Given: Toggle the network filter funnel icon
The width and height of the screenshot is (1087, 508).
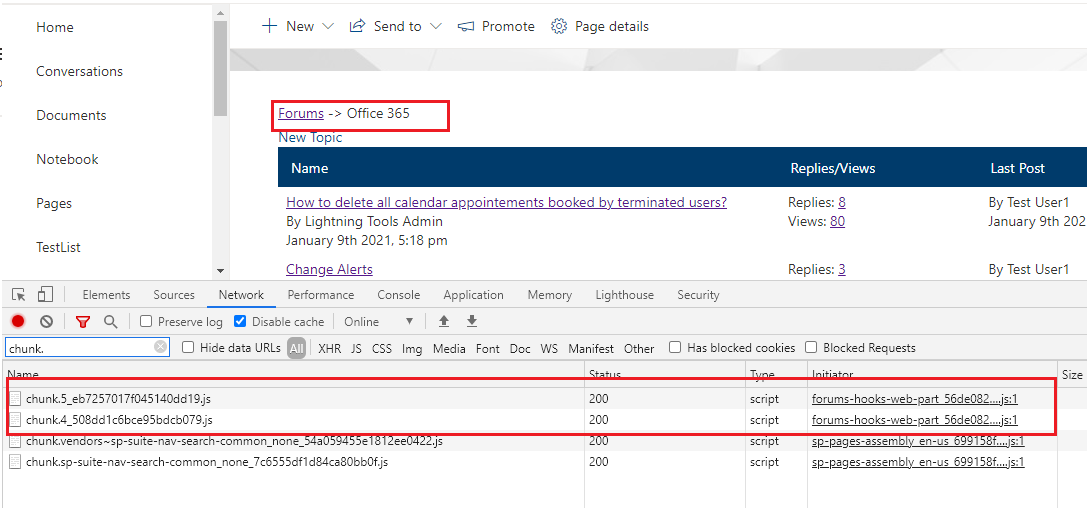Looking at the screenshot, I should pos(83,322).
